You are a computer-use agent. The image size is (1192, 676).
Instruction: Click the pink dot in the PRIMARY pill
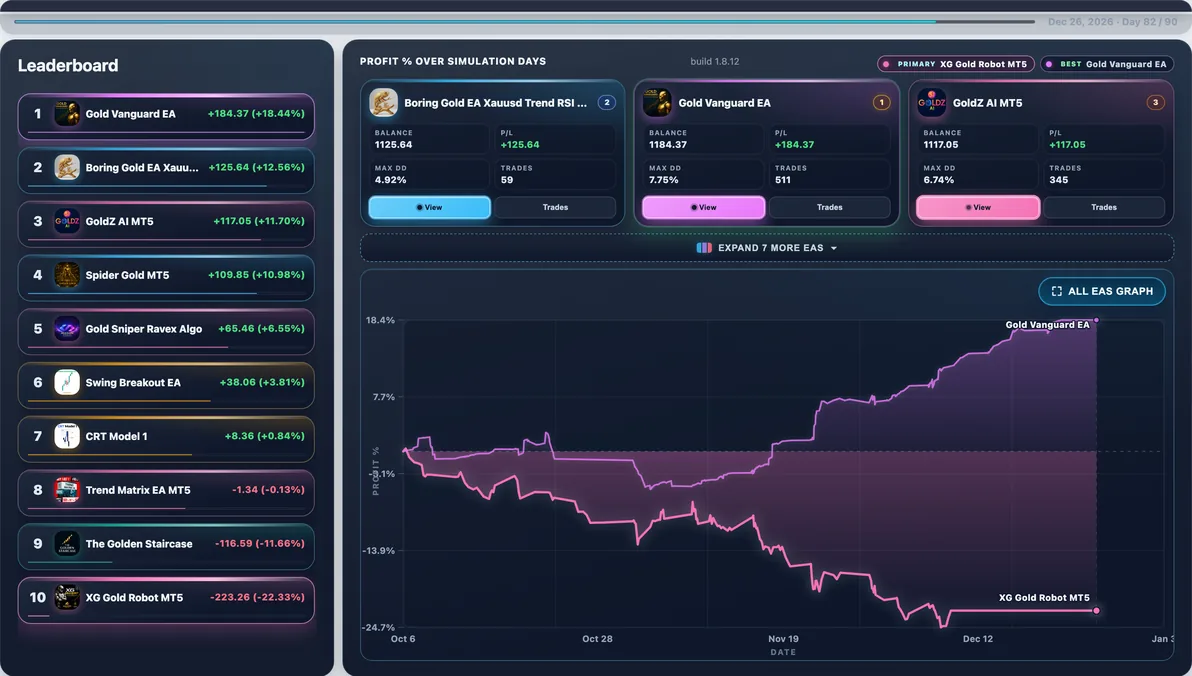[x=886, y=65]
